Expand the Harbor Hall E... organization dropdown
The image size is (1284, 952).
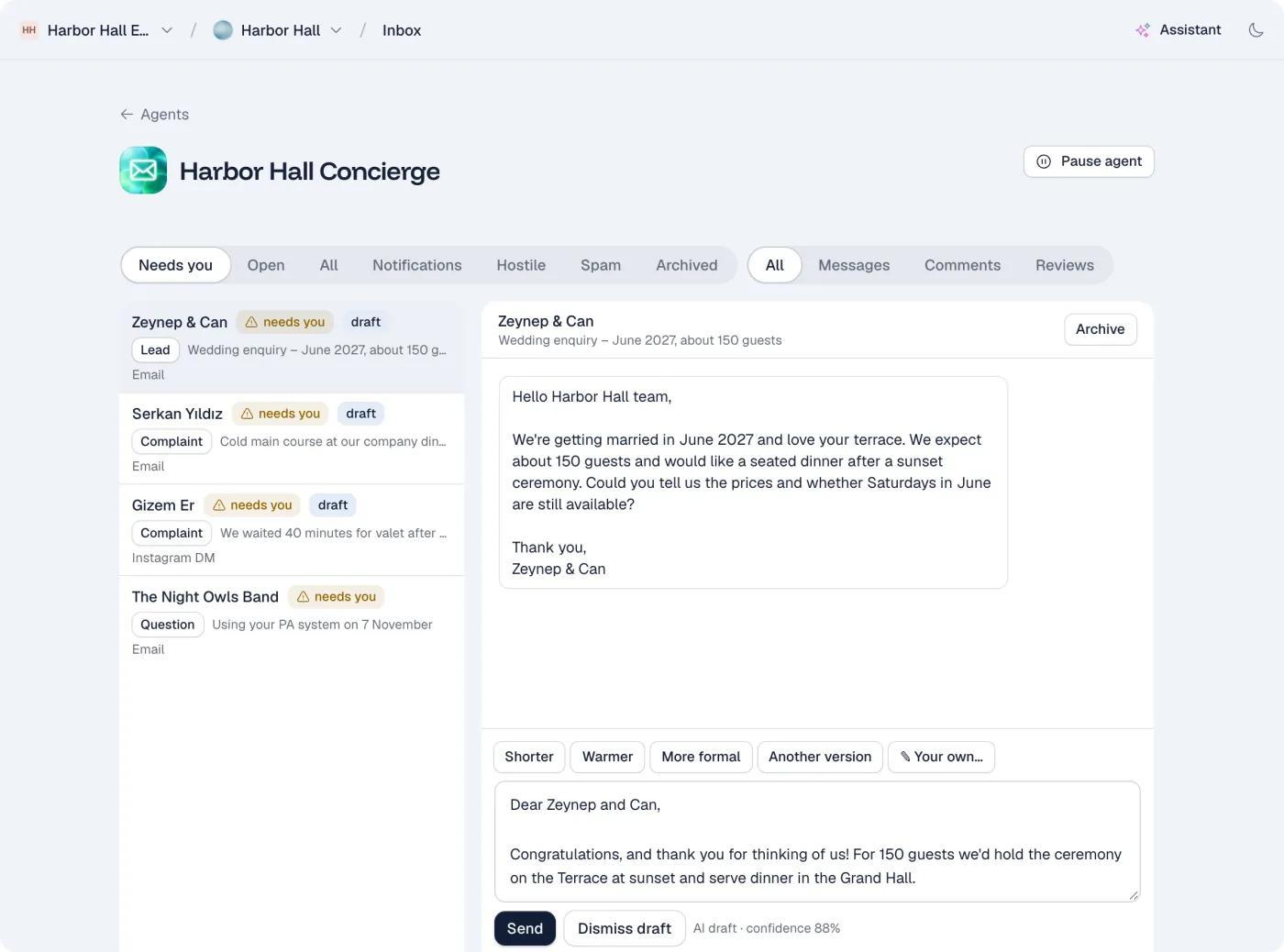click(x=167, y=30)
